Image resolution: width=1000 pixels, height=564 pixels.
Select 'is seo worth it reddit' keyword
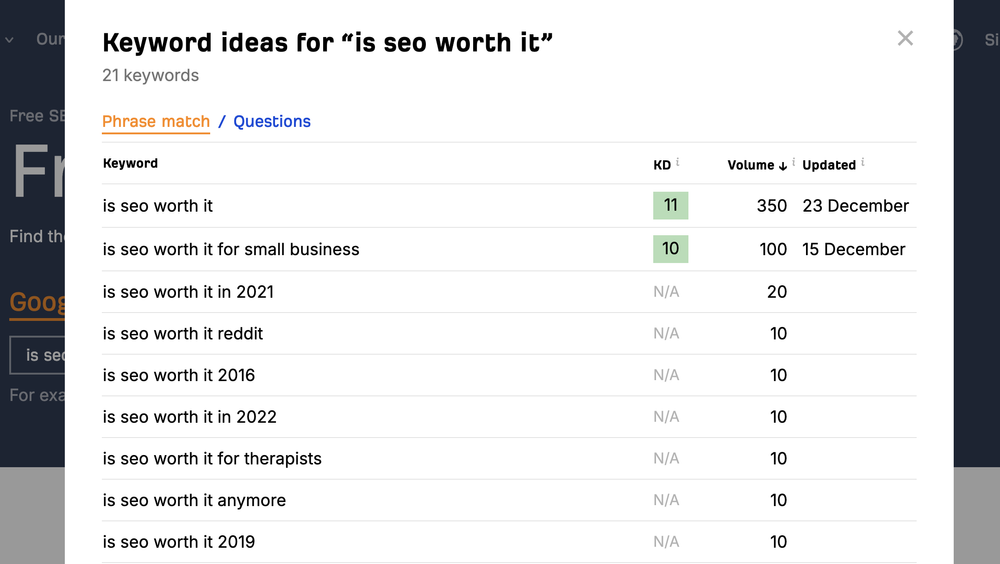[x=182, y=334]
